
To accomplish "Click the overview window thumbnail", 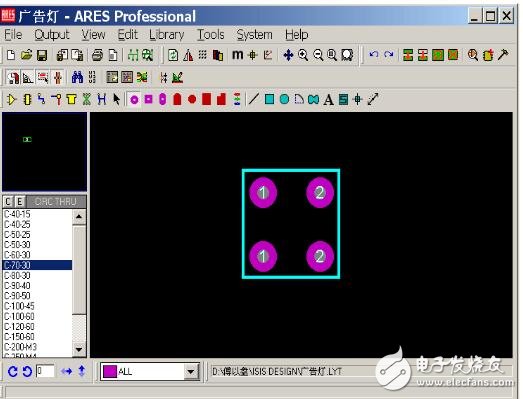I will [x=44, y=152].
